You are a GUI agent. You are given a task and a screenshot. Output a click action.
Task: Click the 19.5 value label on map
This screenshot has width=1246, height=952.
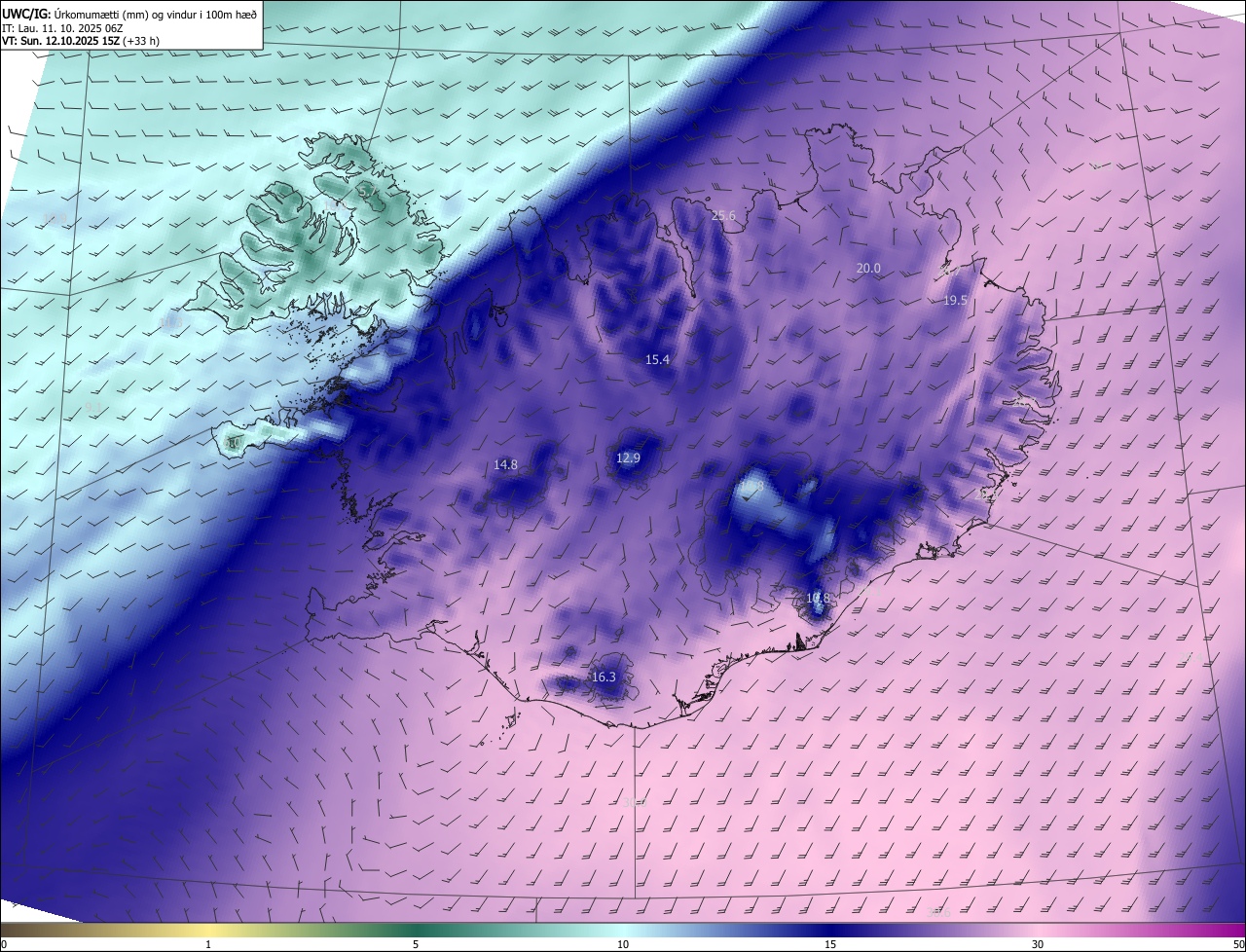(x=955, y=301)
